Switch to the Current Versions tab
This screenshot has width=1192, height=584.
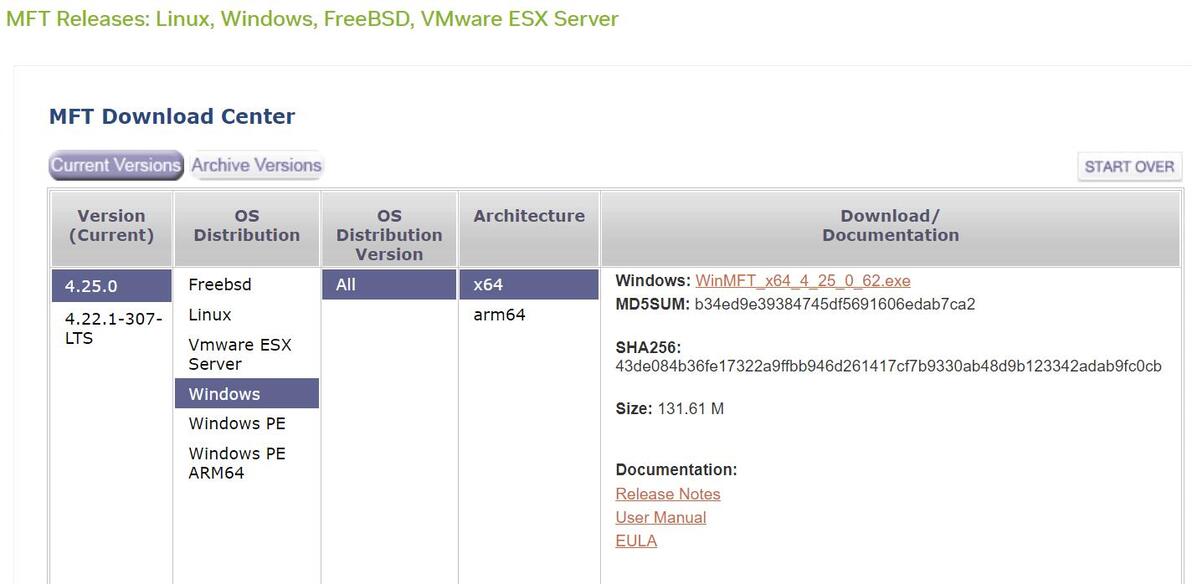pos(116,165)
